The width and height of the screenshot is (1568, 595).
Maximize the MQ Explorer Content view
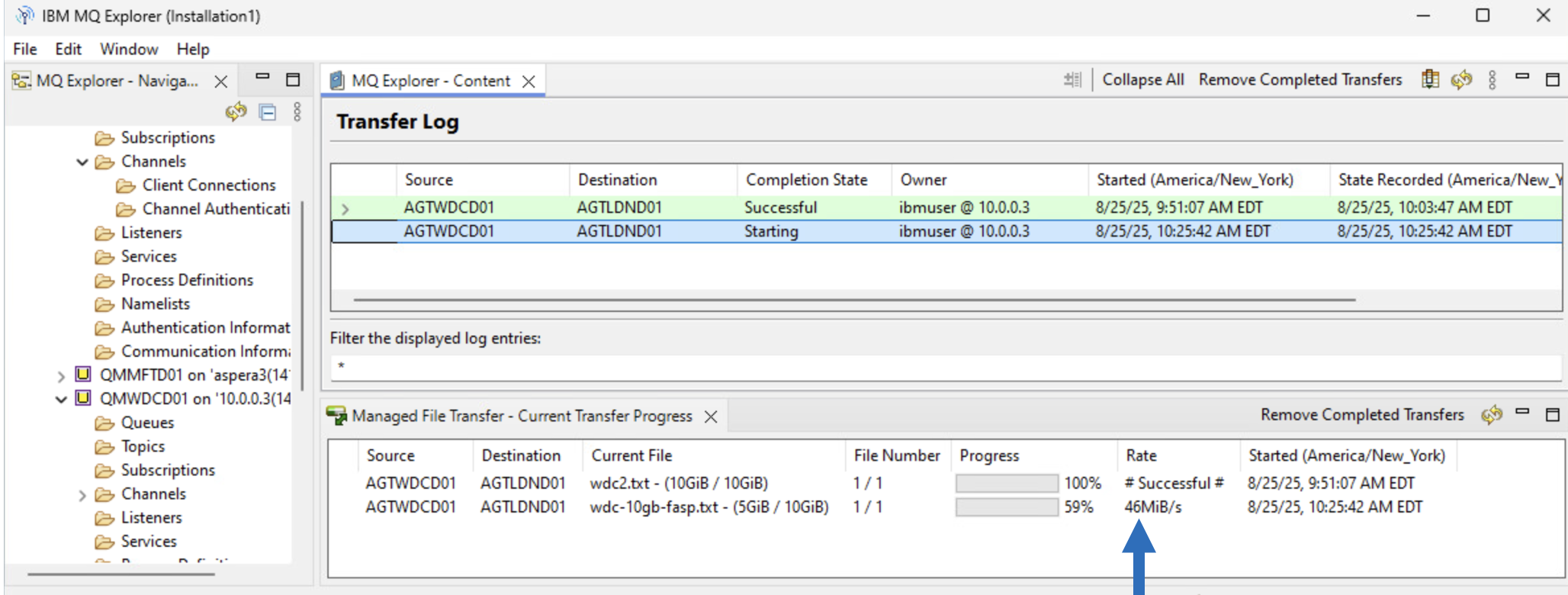(1553, 79)
